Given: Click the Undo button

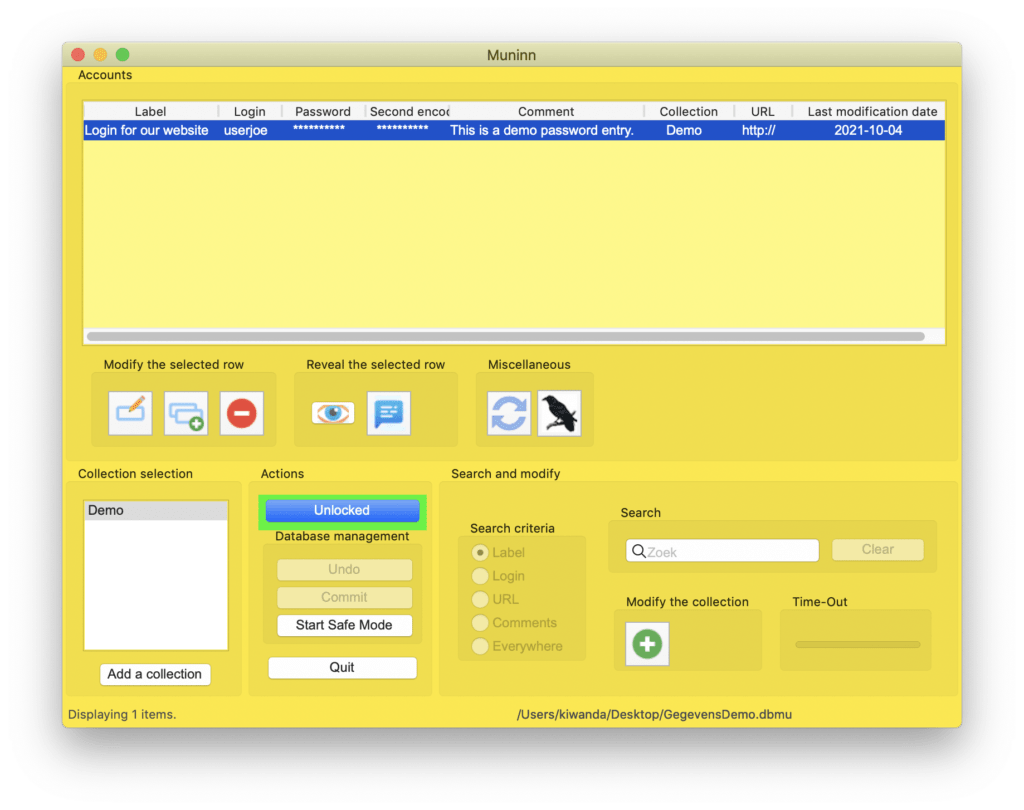Looking at the screenshot, I should click(344, 569).
